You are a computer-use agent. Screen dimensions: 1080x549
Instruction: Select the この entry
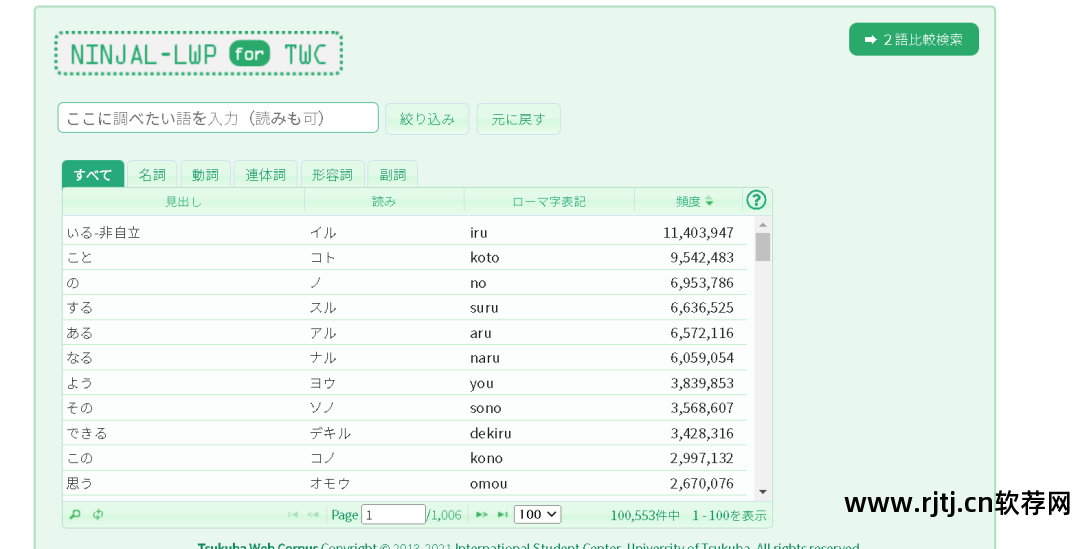pos(79,459)
